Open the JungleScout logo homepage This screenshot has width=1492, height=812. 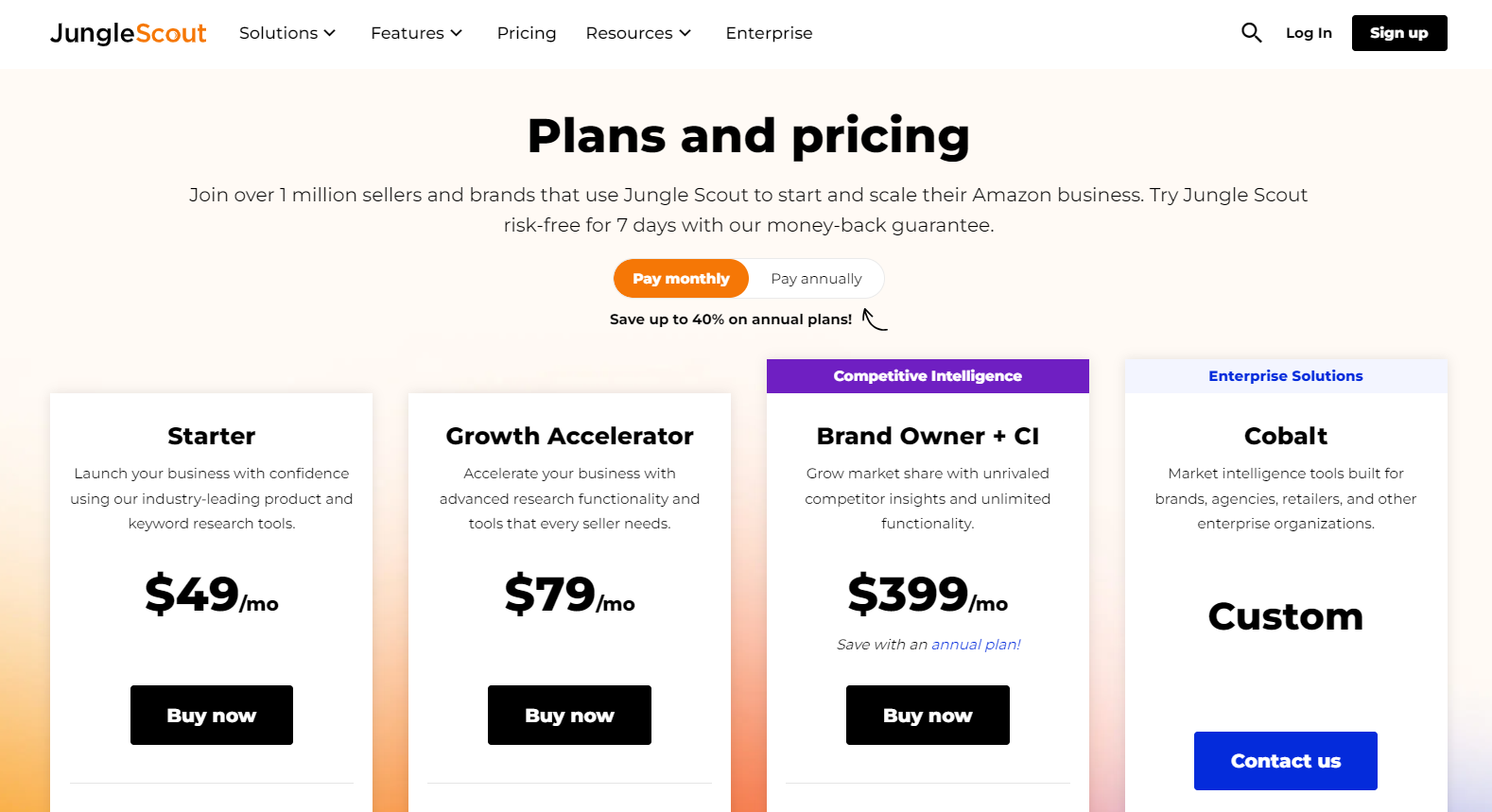(128, 33)
